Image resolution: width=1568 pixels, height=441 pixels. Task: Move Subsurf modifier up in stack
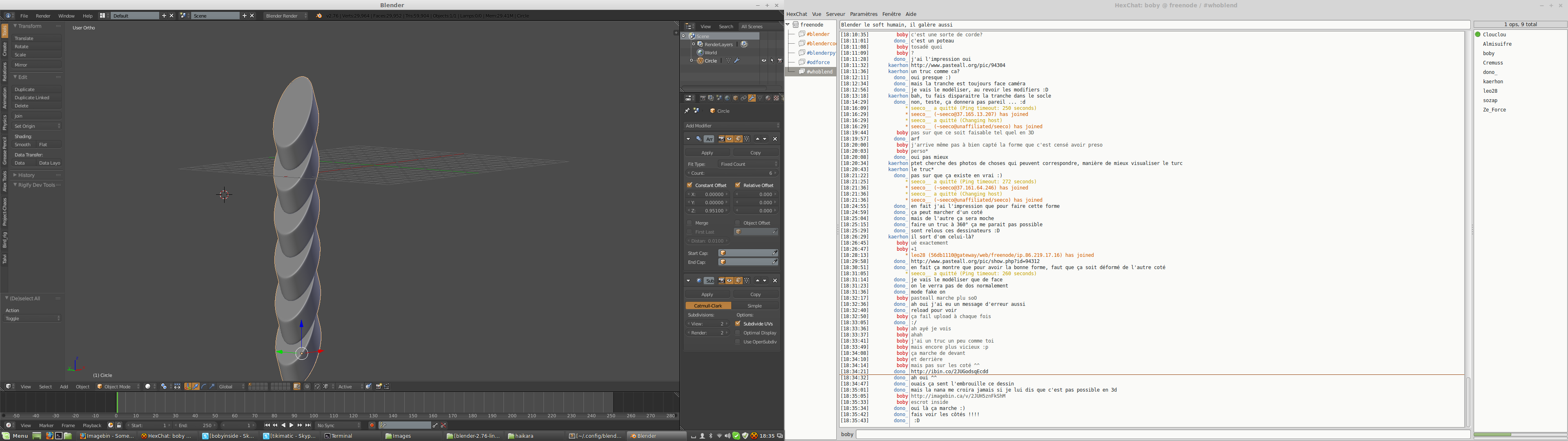click(x=757, y=281)
